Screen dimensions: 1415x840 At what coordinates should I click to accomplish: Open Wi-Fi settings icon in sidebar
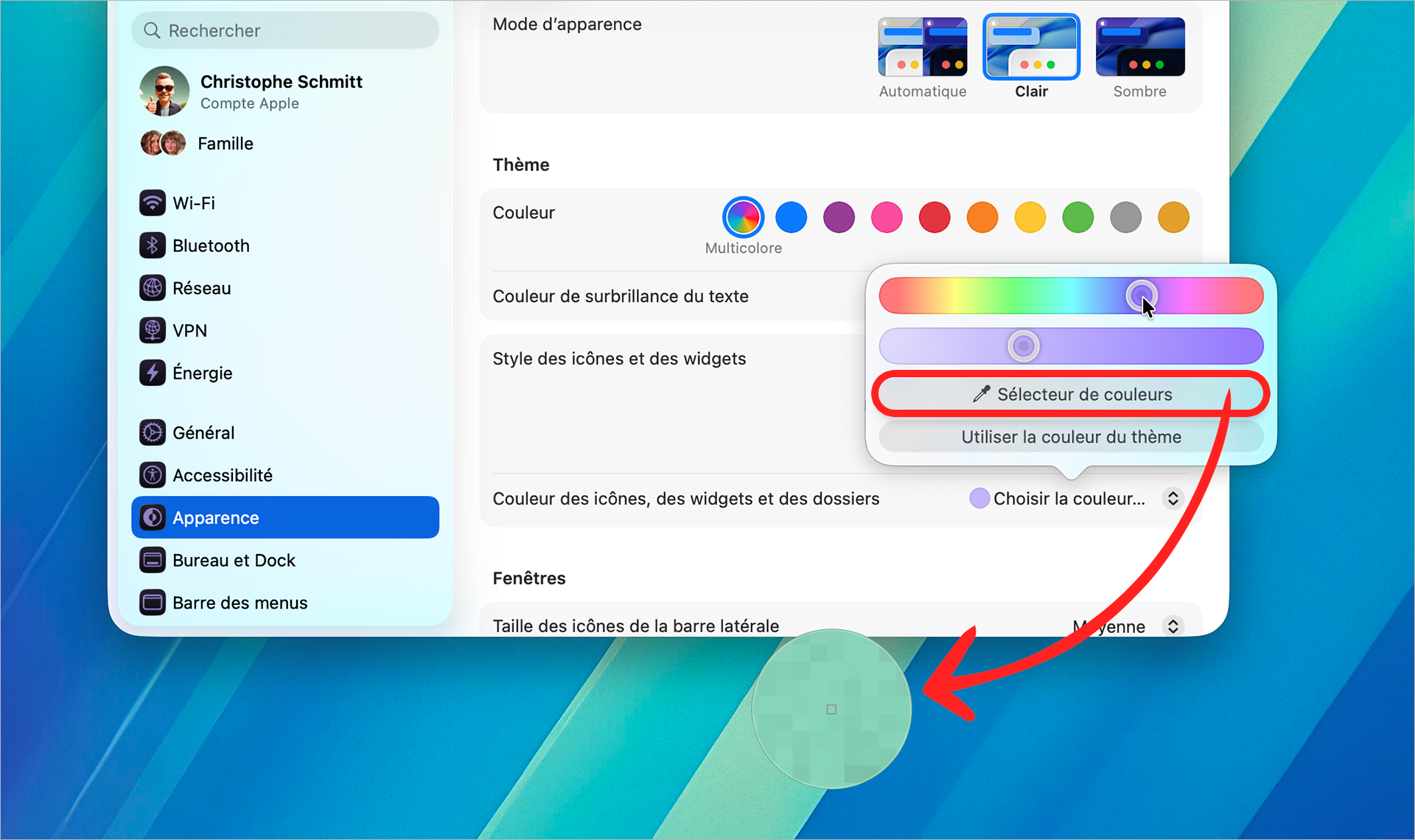(x=153, y=203)
